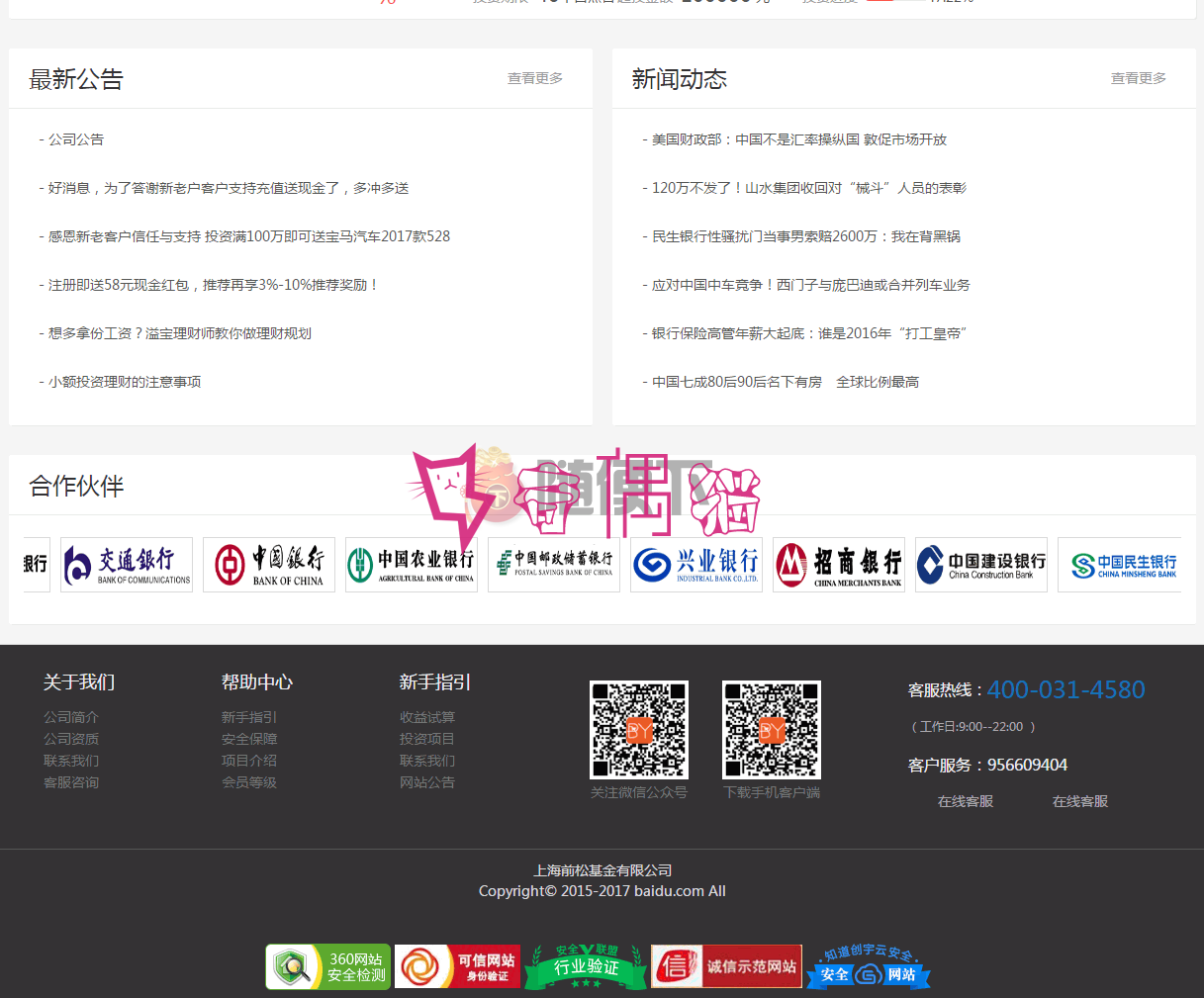Click the mobile client download QR code
The height and width of the screenshot is (998, 1204).
pos(772,729)
